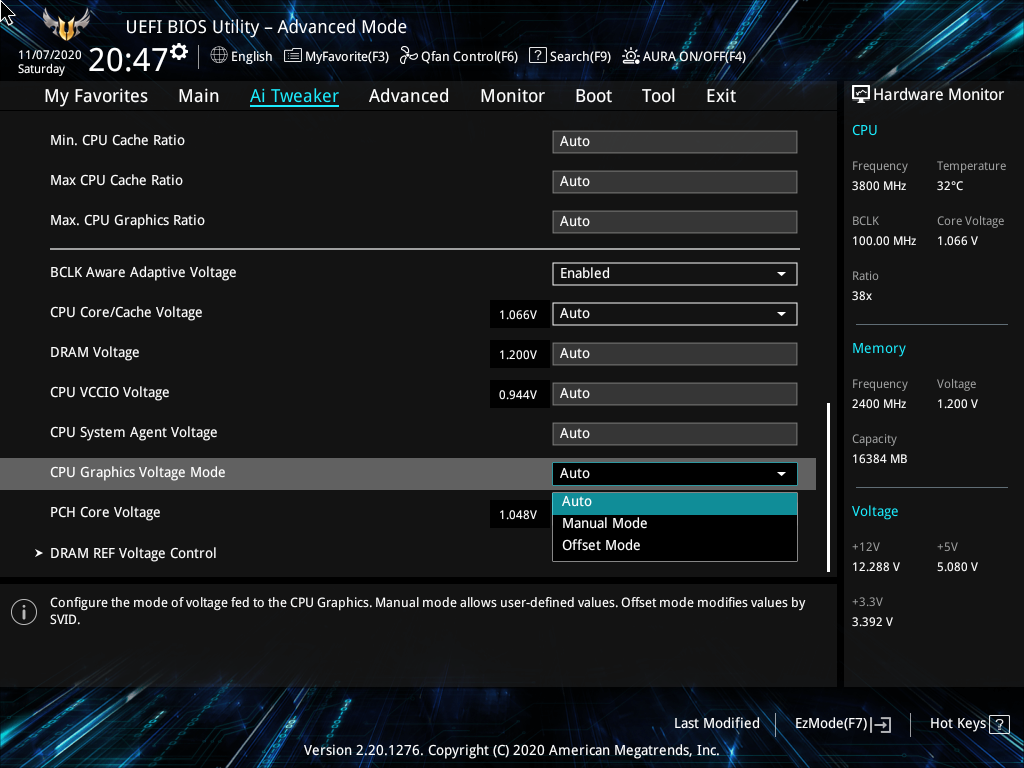The width and height of the screenshot is (1024, 768).
Task: Click the 0.944V VCCIO voltage reading
Action: 519,394
